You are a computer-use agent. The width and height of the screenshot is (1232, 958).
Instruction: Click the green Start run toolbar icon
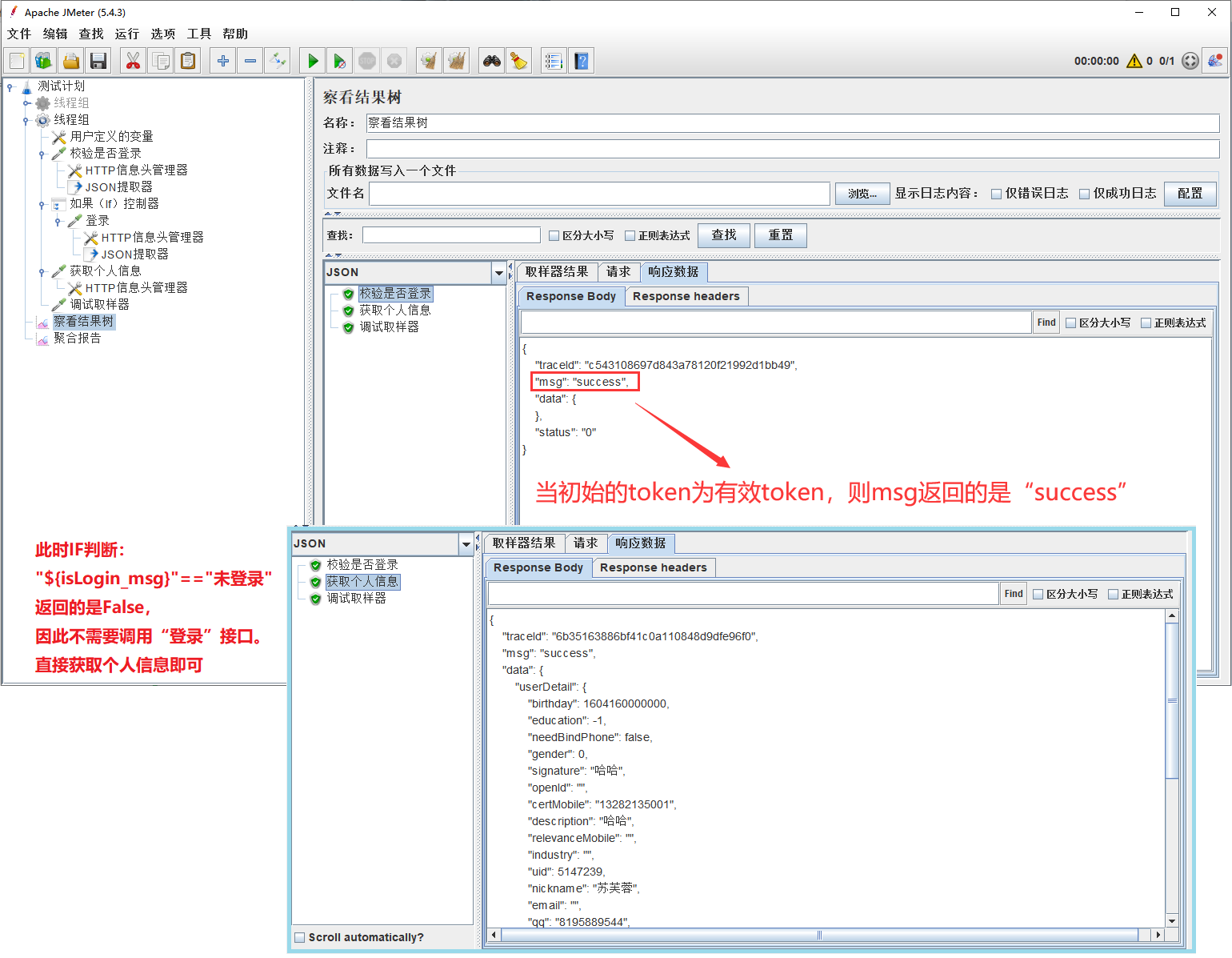(313, 61)
